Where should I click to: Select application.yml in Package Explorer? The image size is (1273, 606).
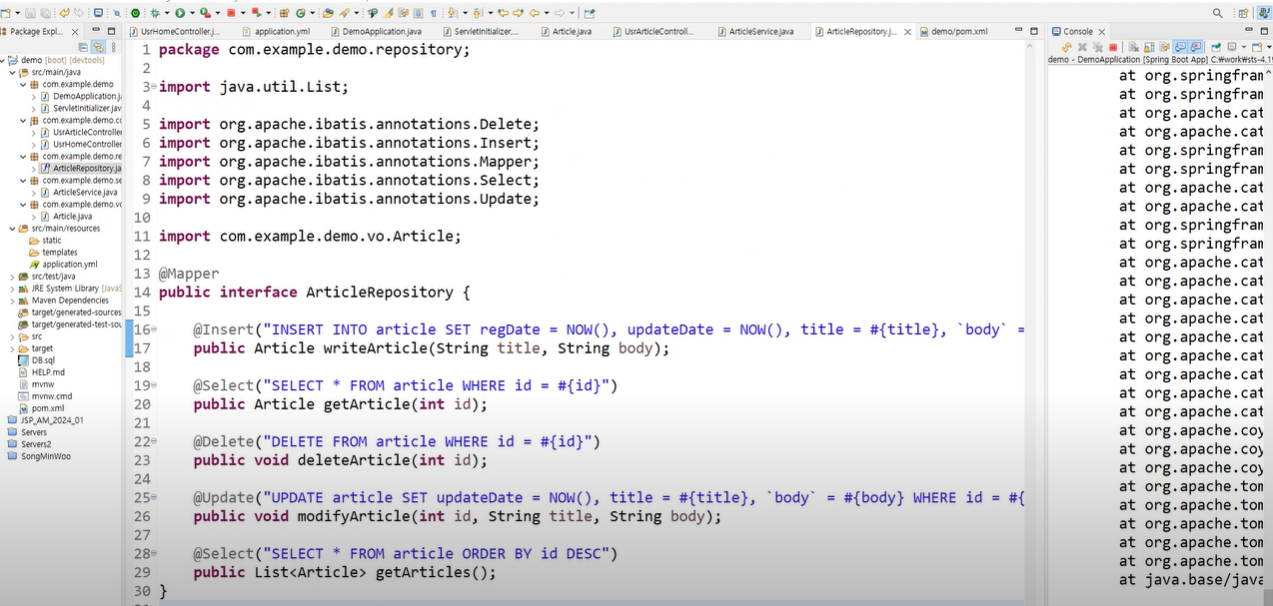tap(70, 264)
